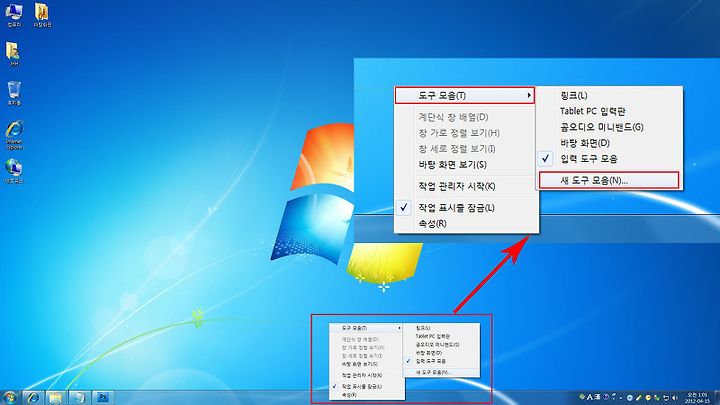Select 링크(L) in small taskbar submenu

pos(441,328)
